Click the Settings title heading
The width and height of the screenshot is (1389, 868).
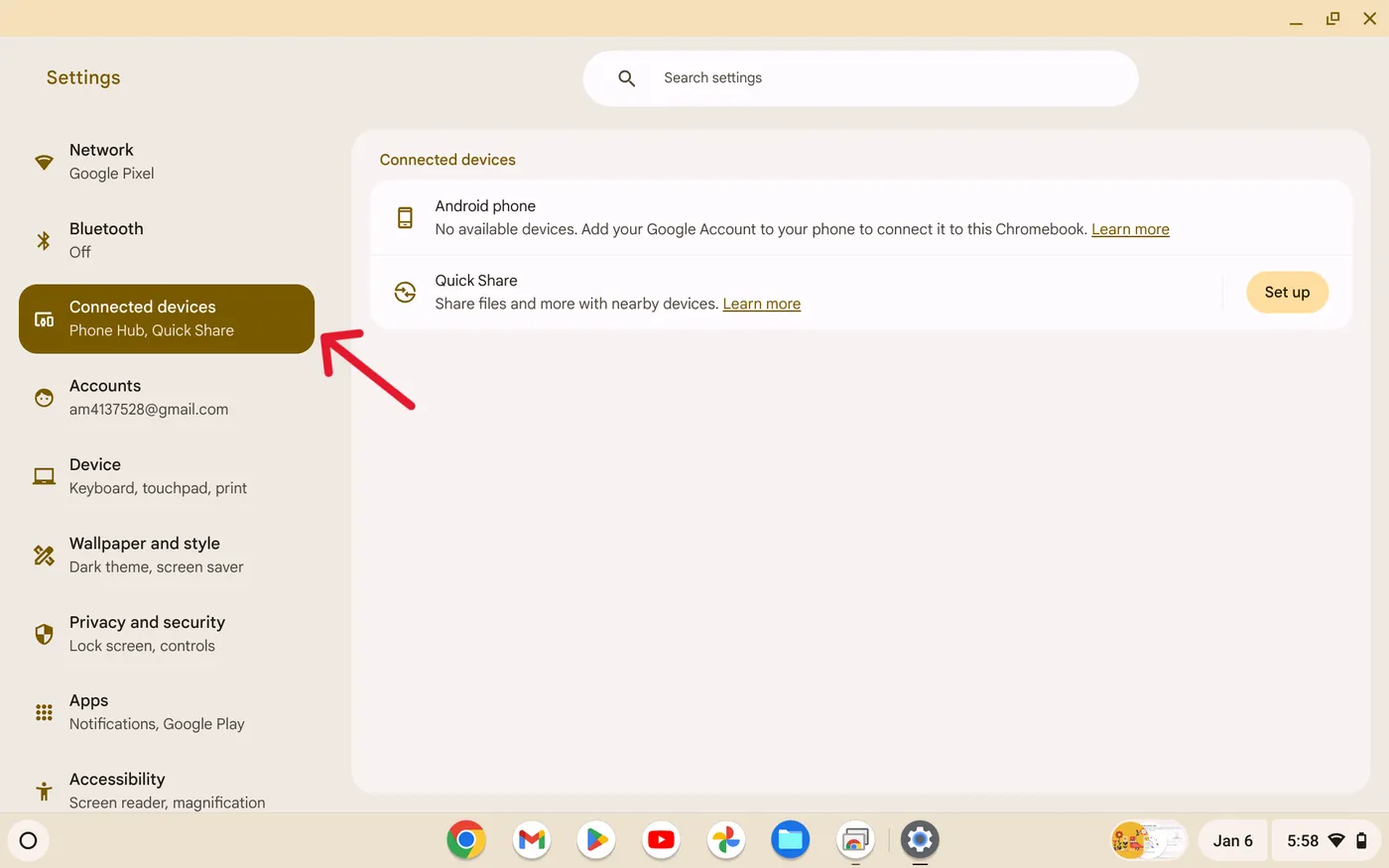[x=83, y=77]
